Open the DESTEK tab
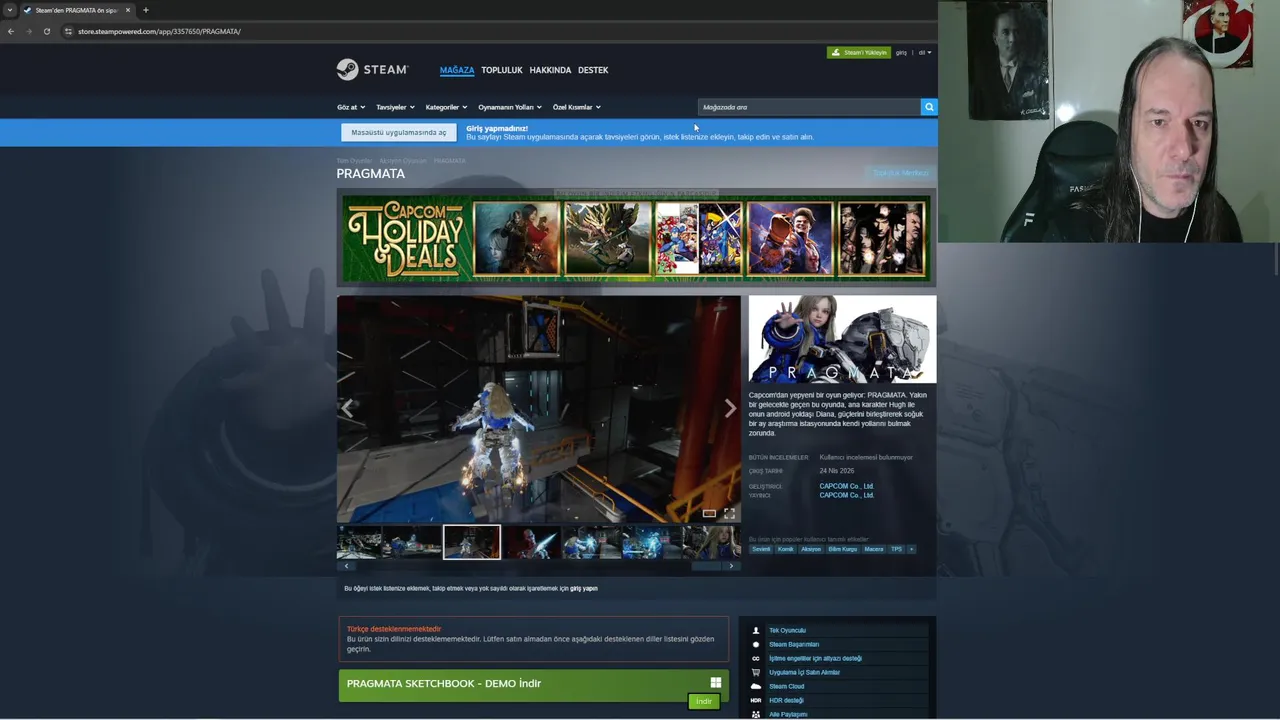Image resolution: width=1280 pixels, height=720 pixels. [593, 70]
